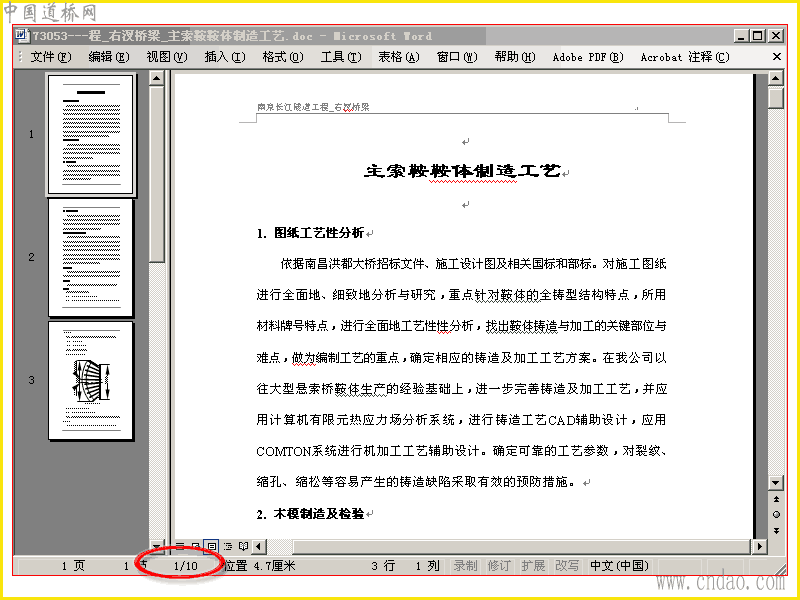Open the 格式(O) menu
800x600 pixels.
click(283, 57)
